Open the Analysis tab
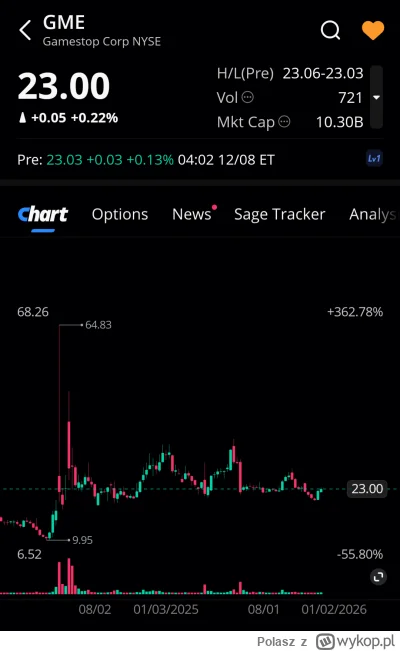400x651 pixels. [x=372, y=214]
